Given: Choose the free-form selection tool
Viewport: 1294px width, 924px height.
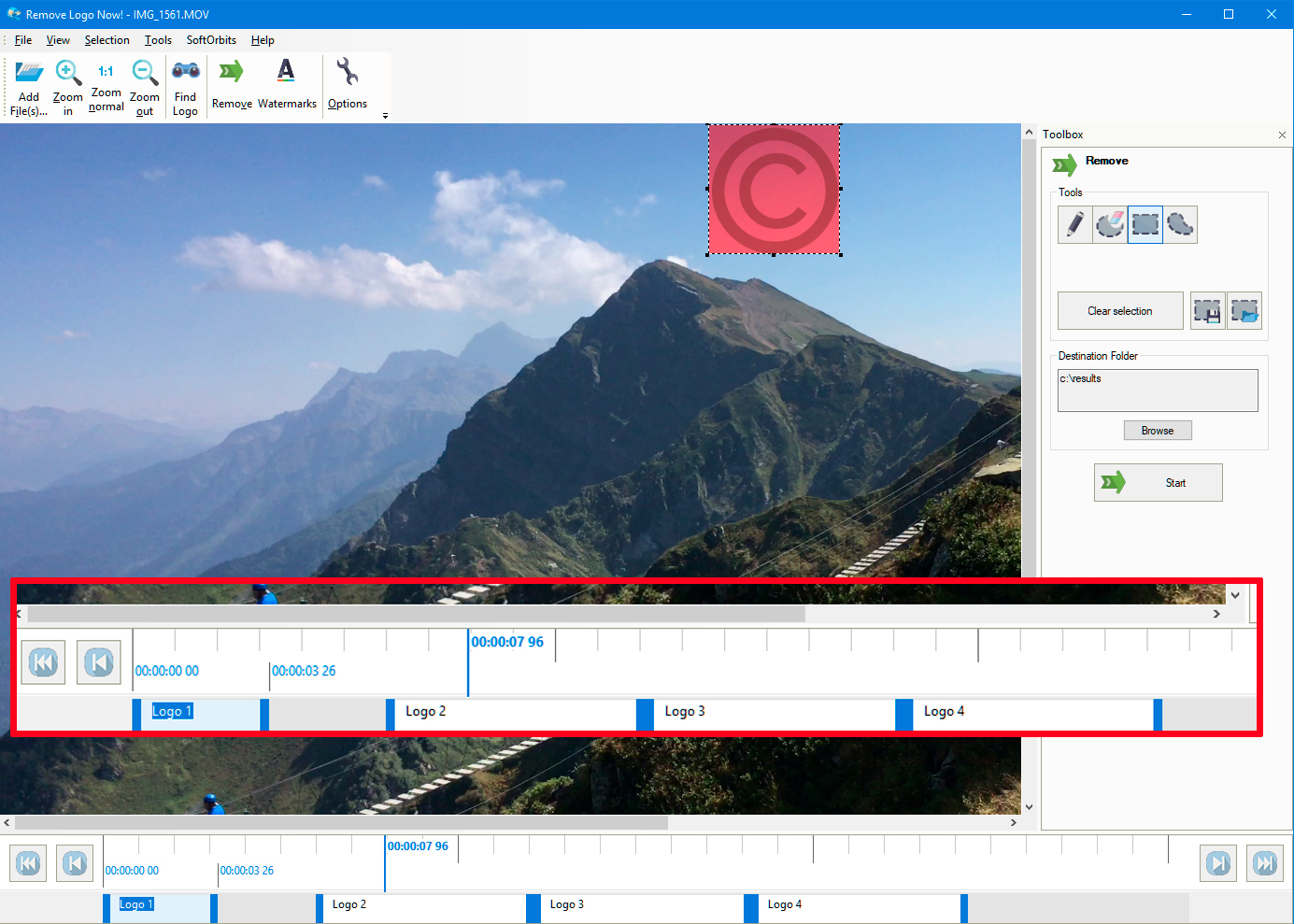Looking at the screenshot, I should pos(1180,224).
